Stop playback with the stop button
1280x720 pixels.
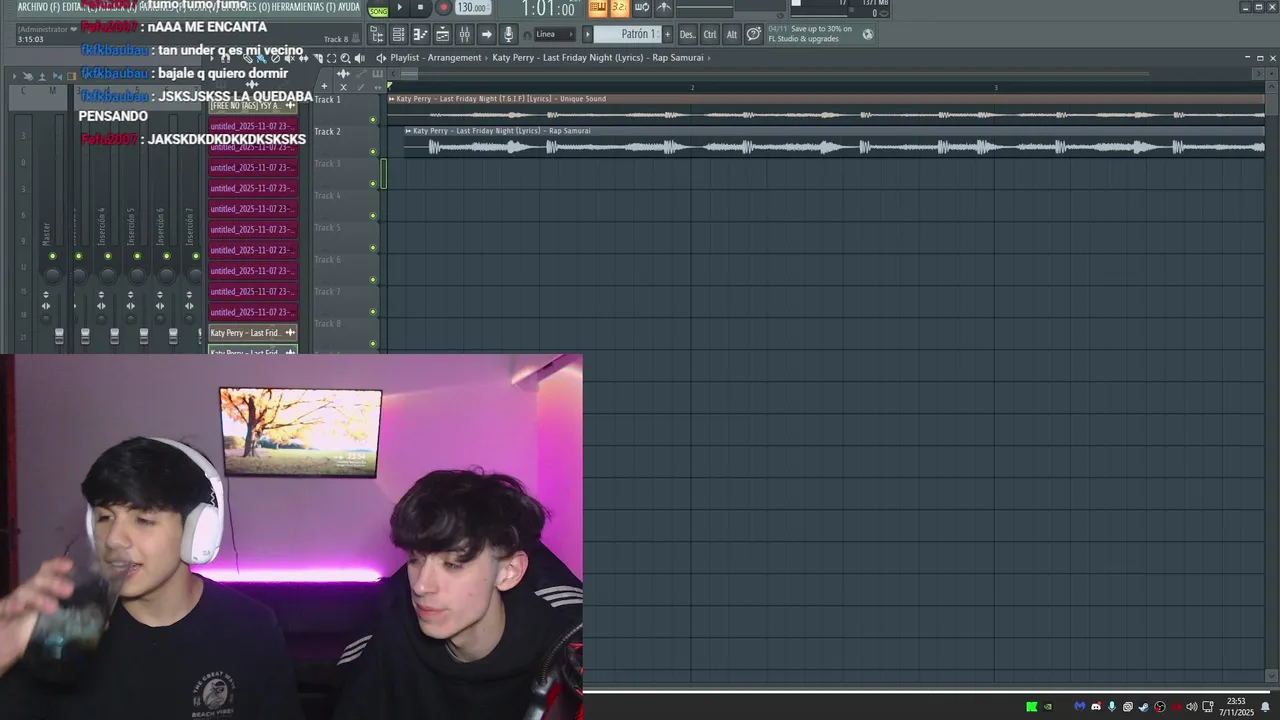point(420,7)
